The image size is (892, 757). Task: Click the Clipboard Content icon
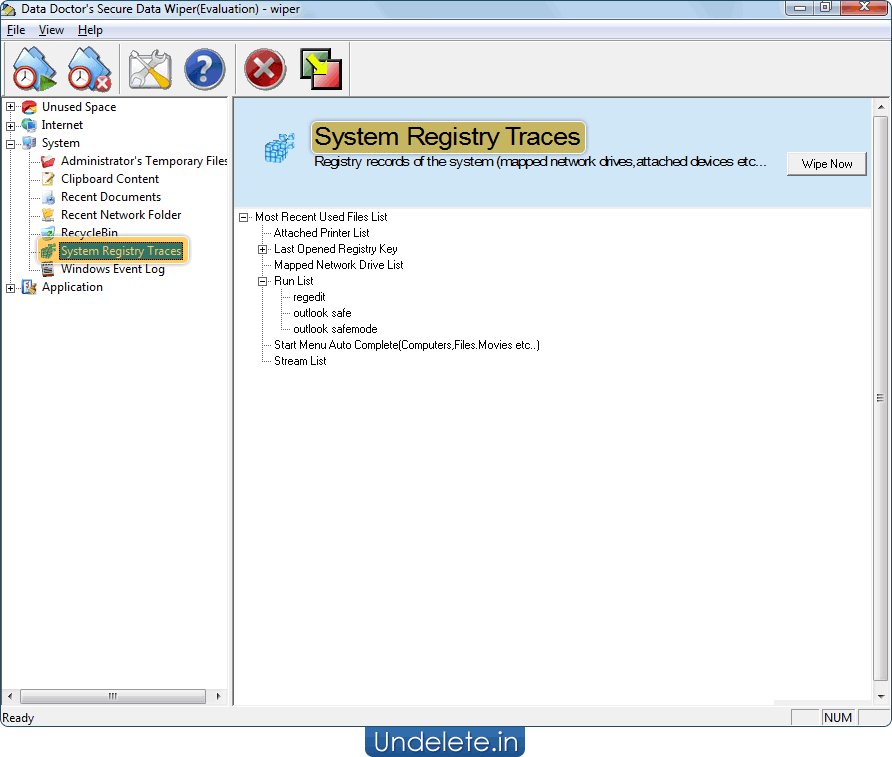pos(48,179)
